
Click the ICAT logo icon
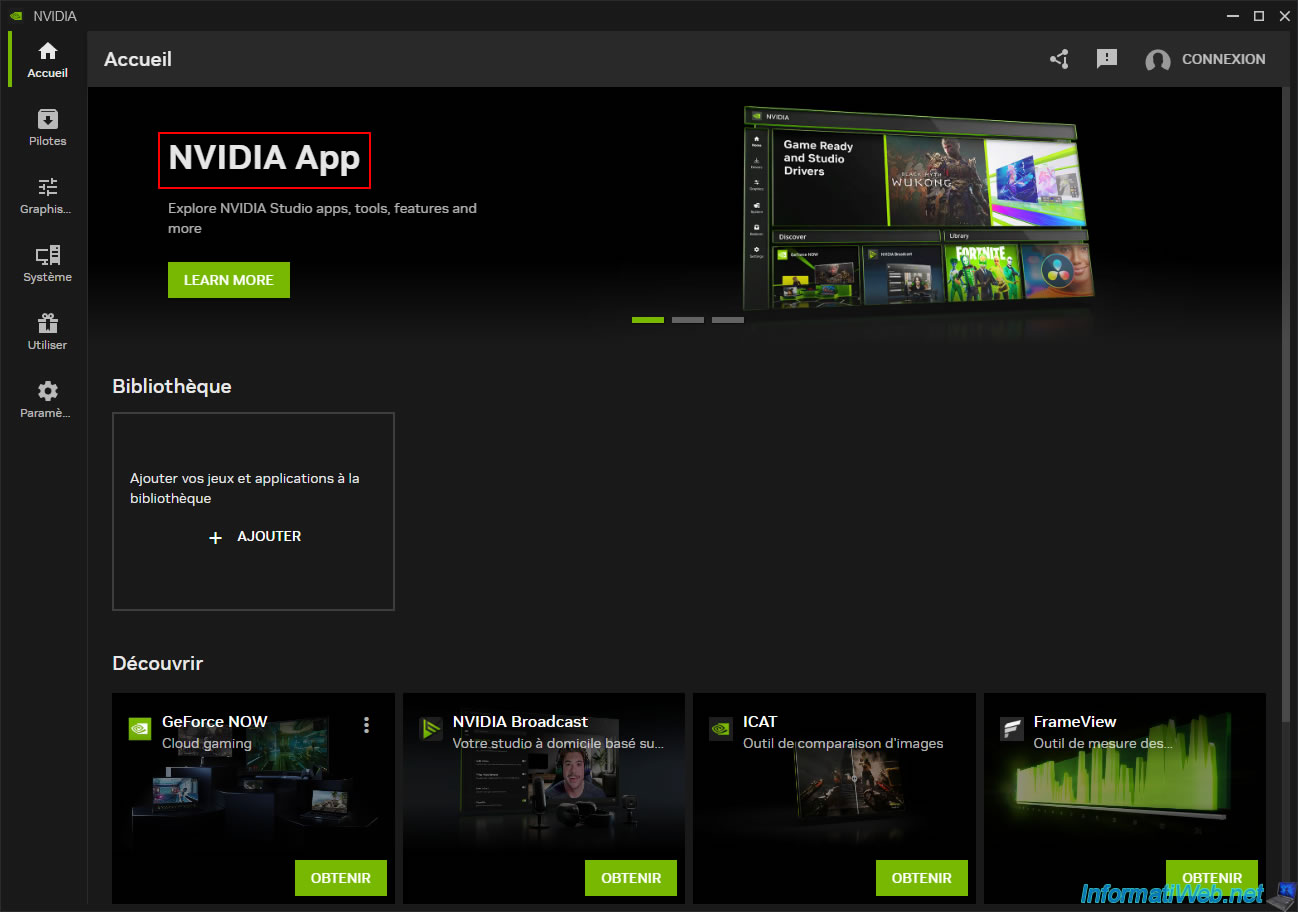pos(720,728)
